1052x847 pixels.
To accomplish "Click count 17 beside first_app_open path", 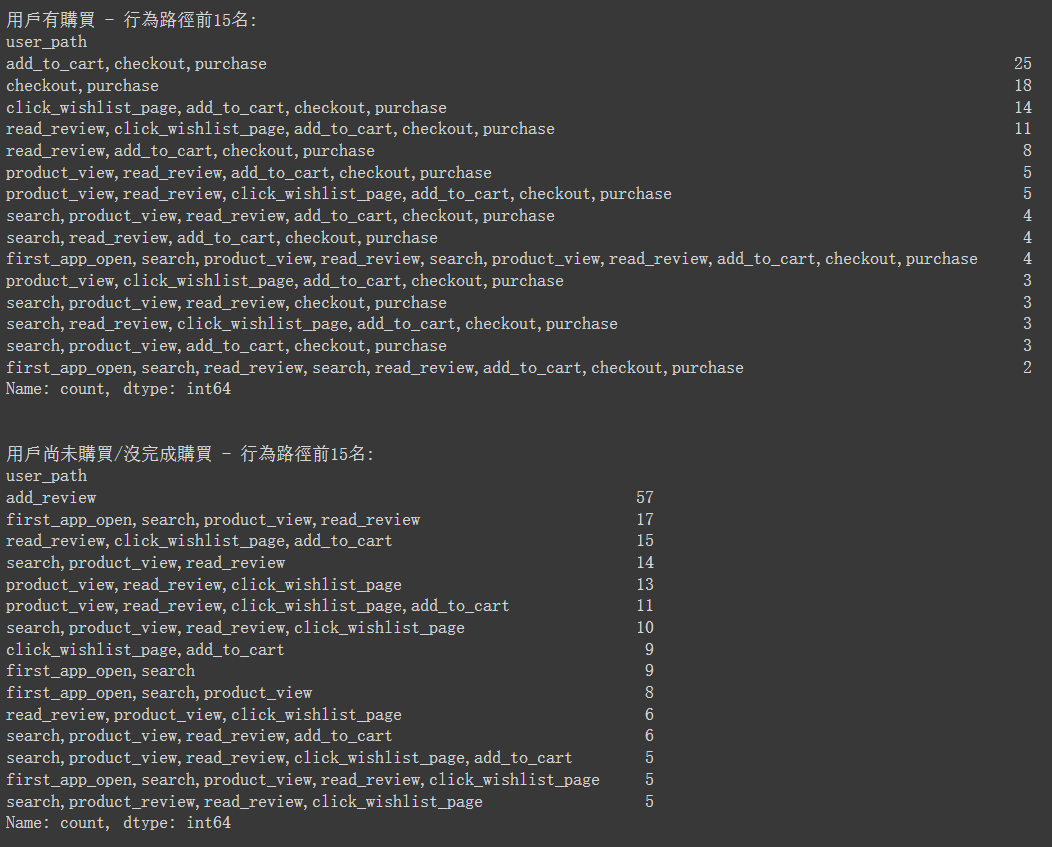I will [645, 519].
